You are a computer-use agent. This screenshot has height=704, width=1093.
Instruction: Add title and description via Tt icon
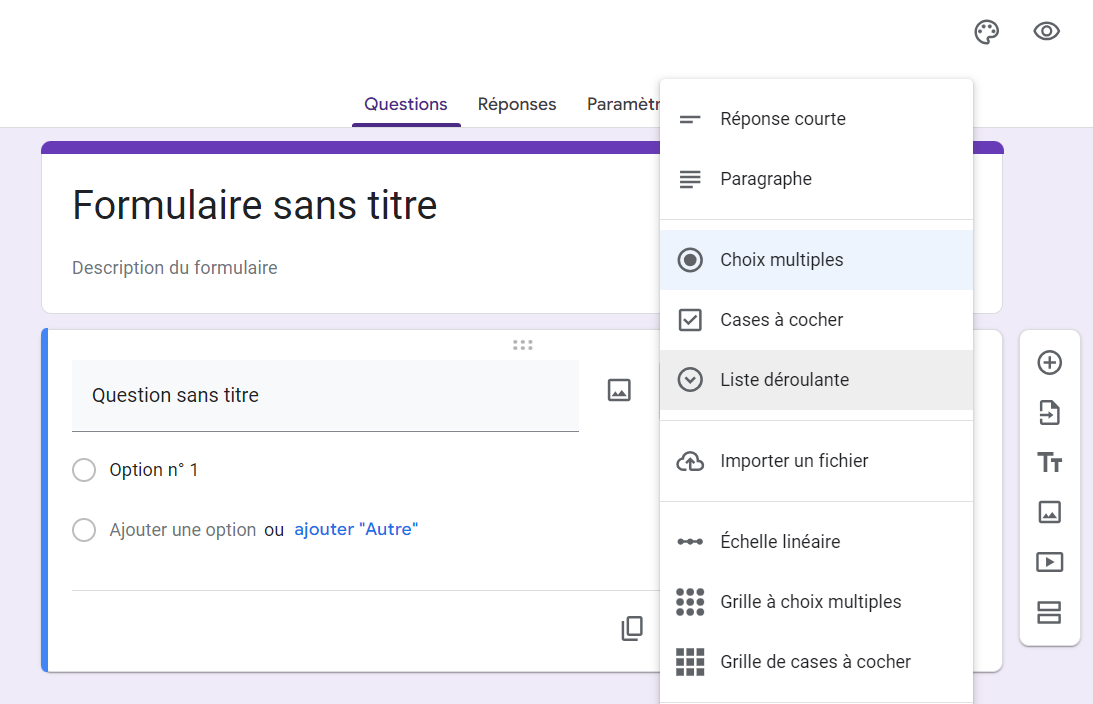1049,463
